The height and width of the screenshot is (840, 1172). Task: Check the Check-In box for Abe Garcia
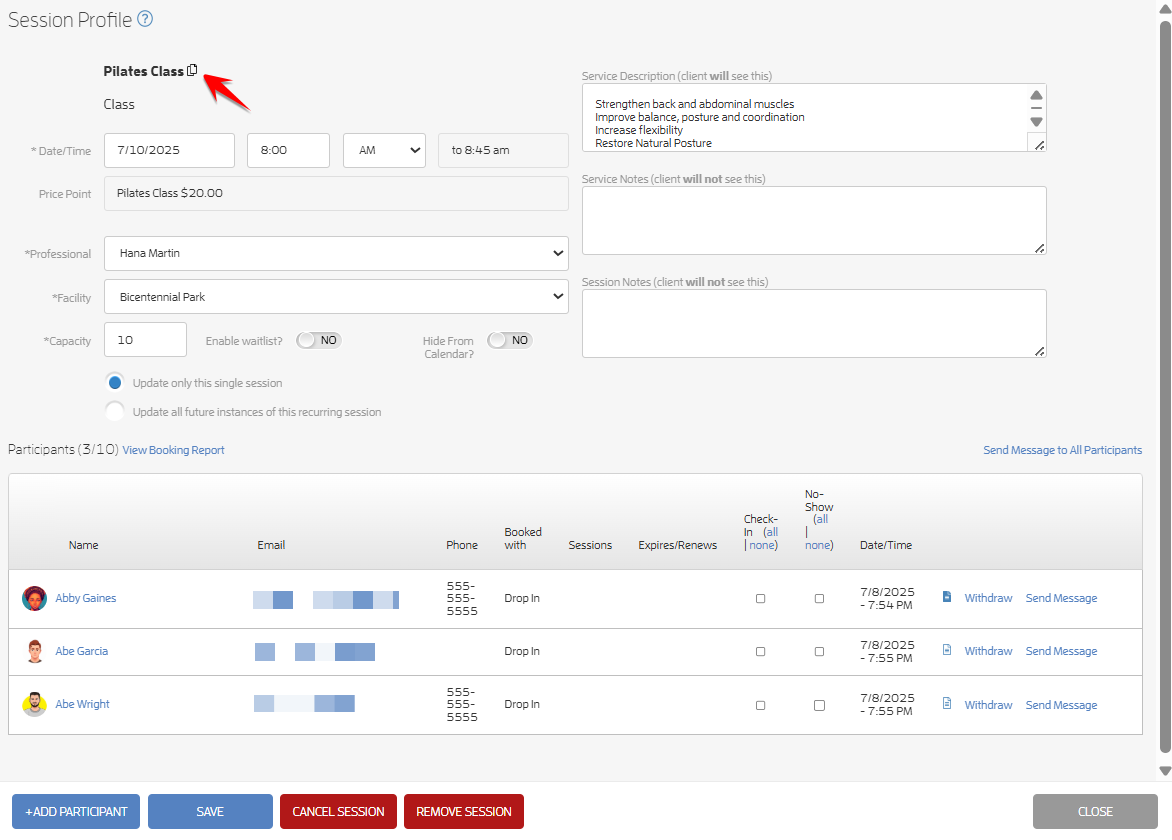coord(760,652)
